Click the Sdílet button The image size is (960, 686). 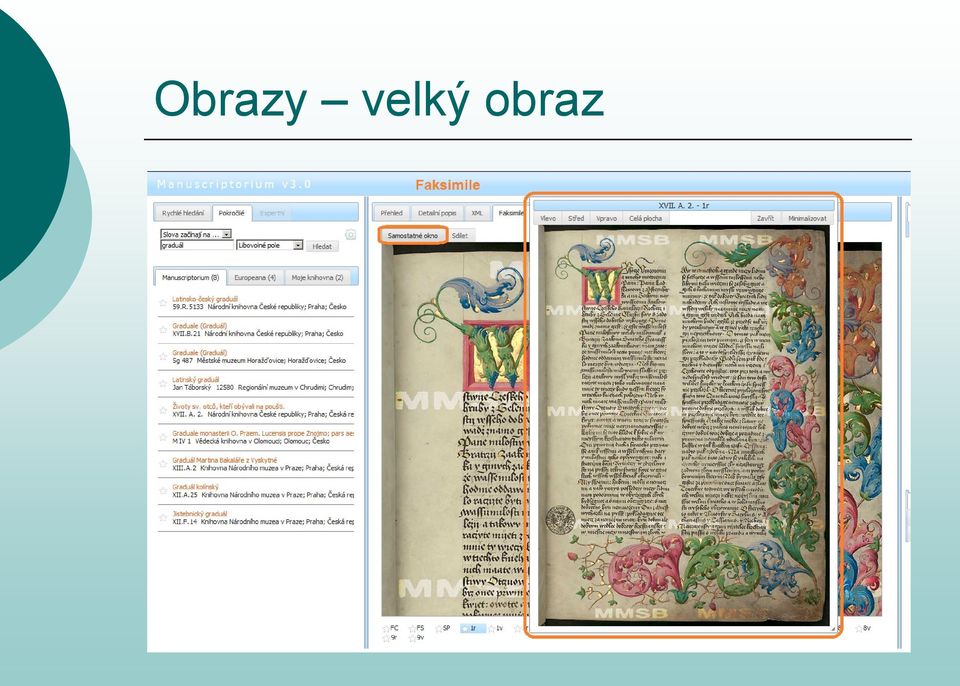click(x=460, y=236)
